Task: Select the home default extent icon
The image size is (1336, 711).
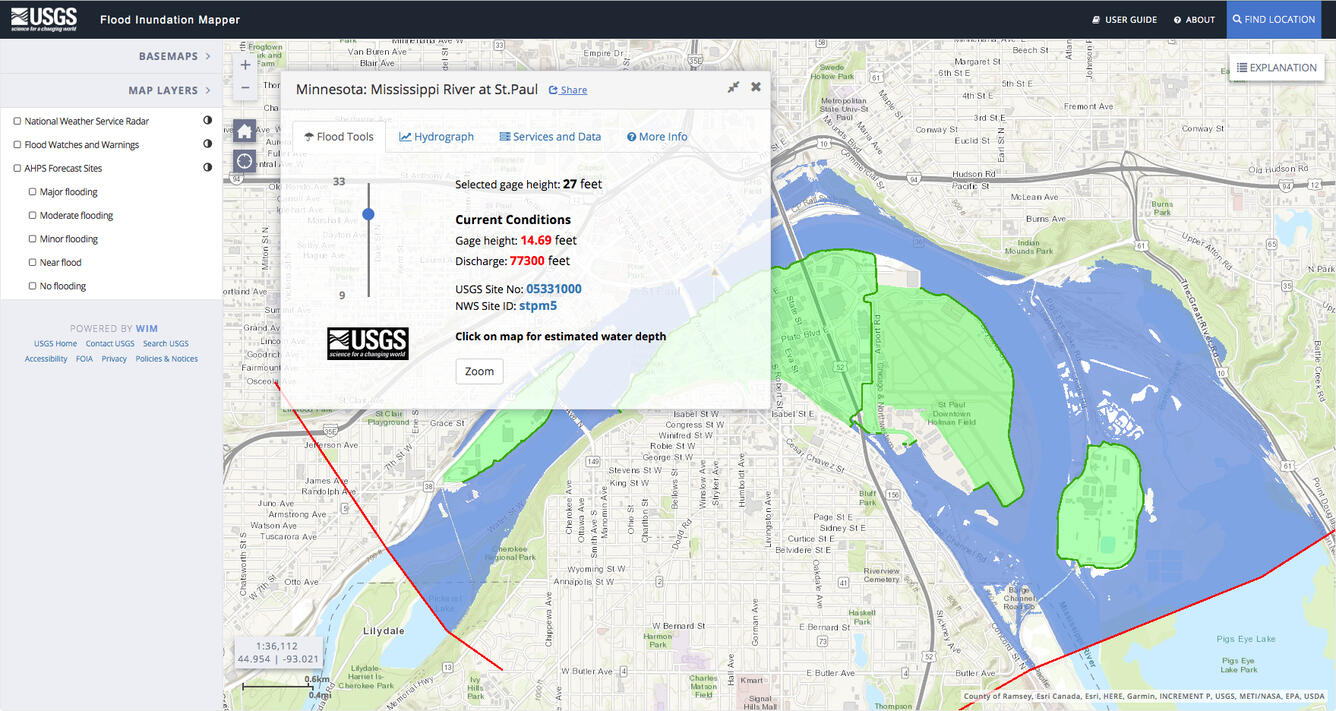Action: pyautogui.click(x=244, y=131)
